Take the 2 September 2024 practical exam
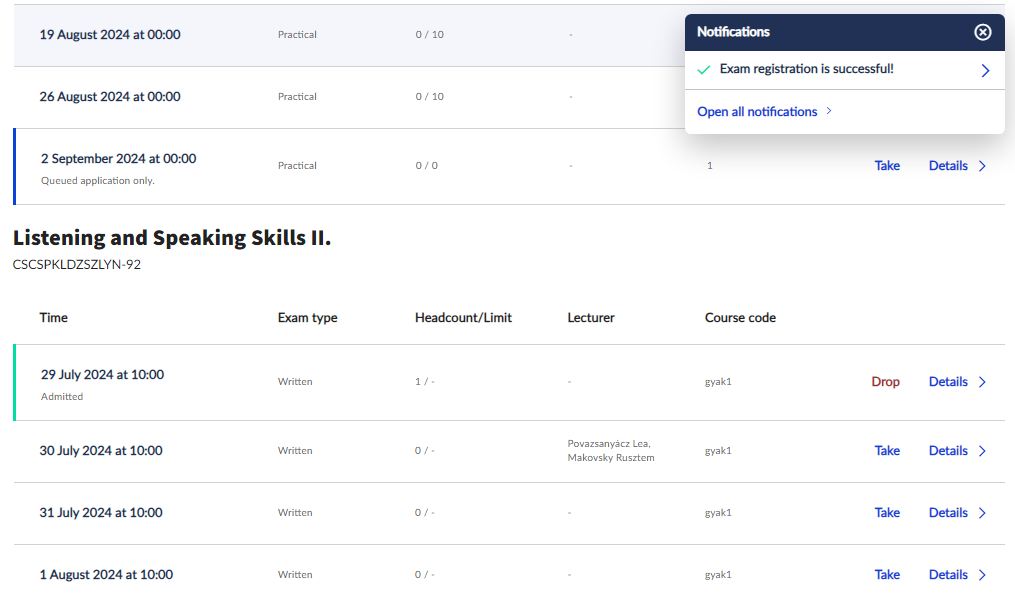The width and height of the screenshot is (1015, 600). tap(887, 166)
